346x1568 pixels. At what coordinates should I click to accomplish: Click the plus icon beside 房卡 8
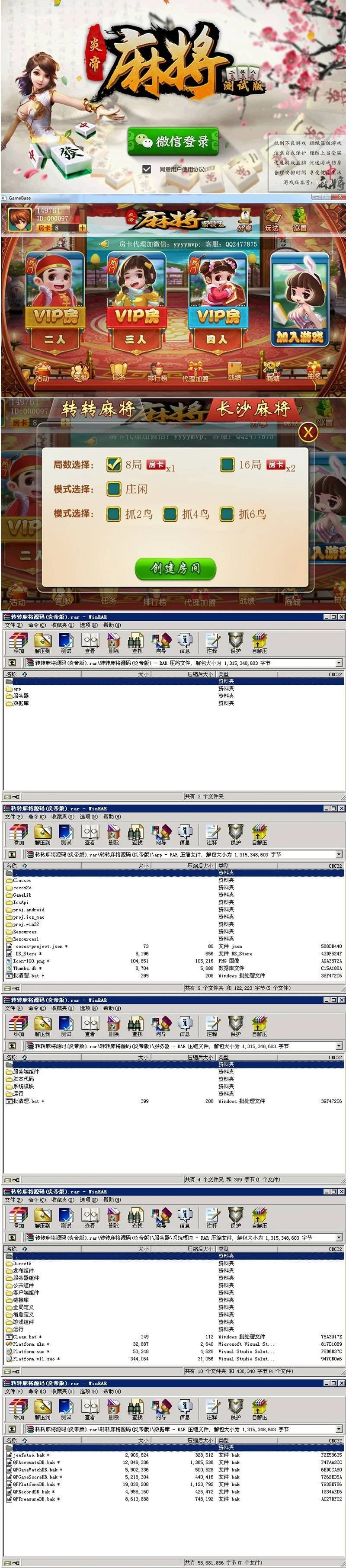(82, 228)
